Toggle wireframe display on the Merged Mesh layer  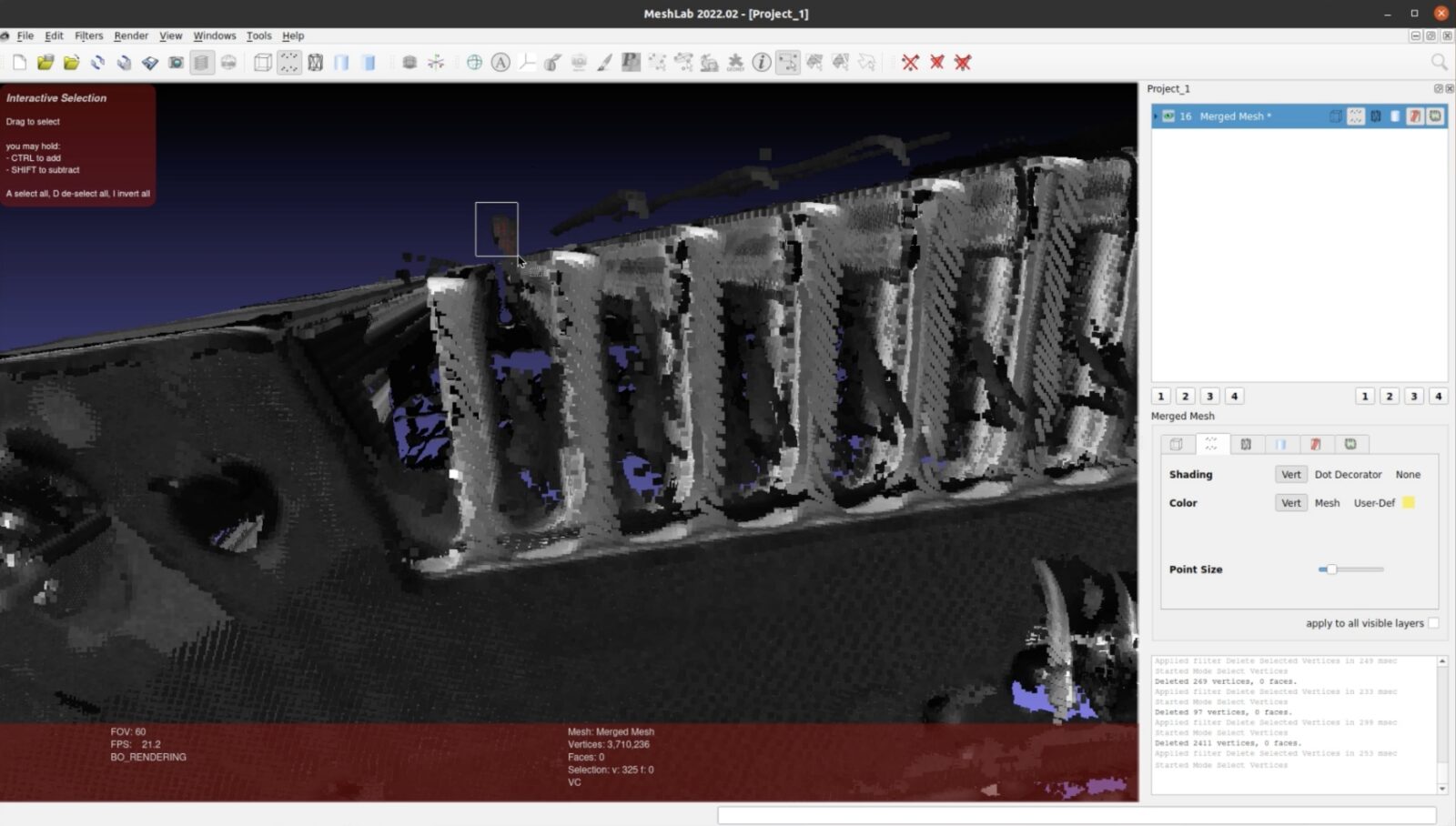click(1377, 116)
